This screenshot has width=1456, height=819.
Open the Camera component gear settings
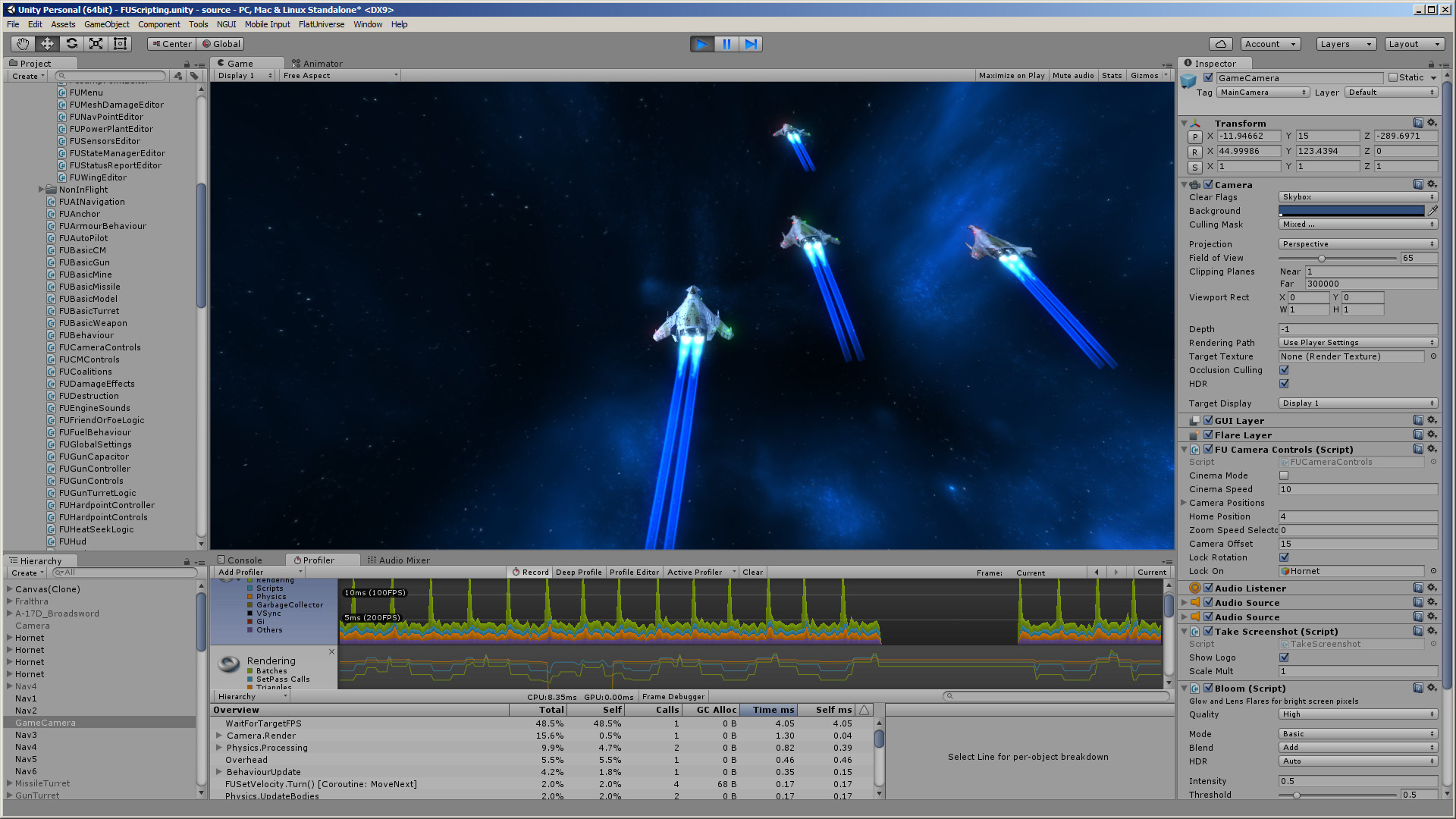coord(1432,184)
